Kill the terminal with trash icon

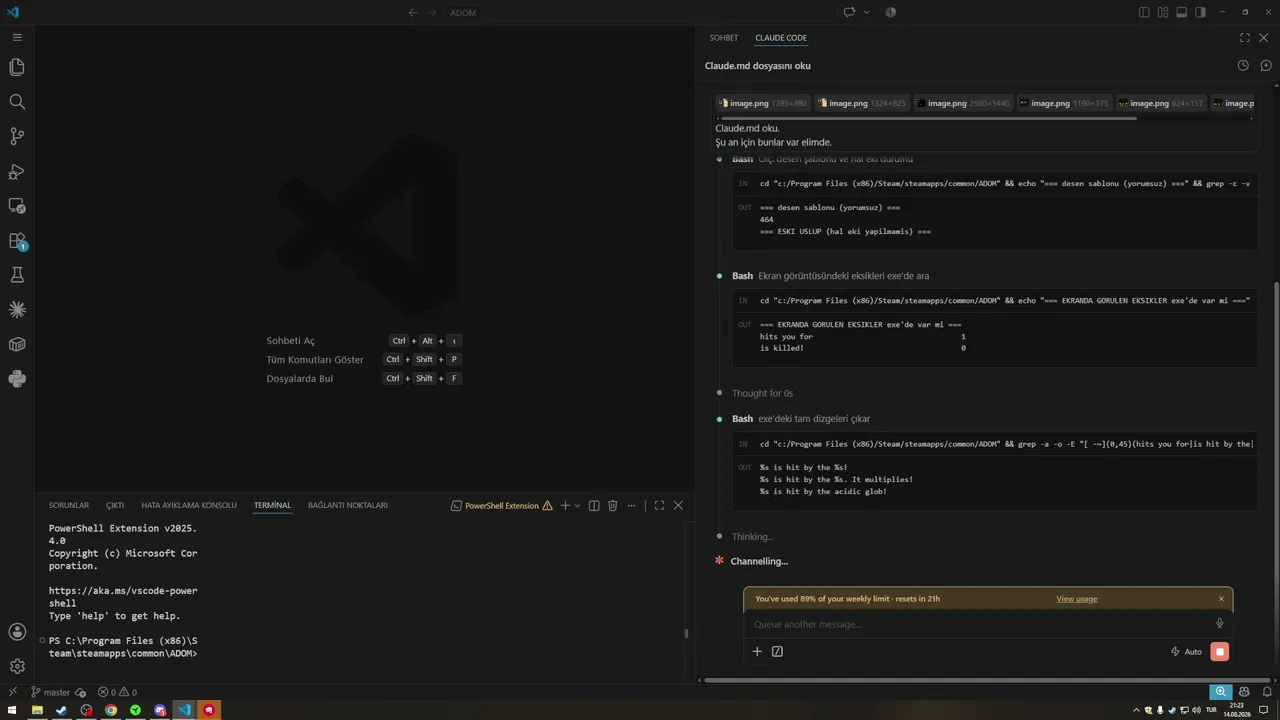pyautogui.click(x=613, y=506)
